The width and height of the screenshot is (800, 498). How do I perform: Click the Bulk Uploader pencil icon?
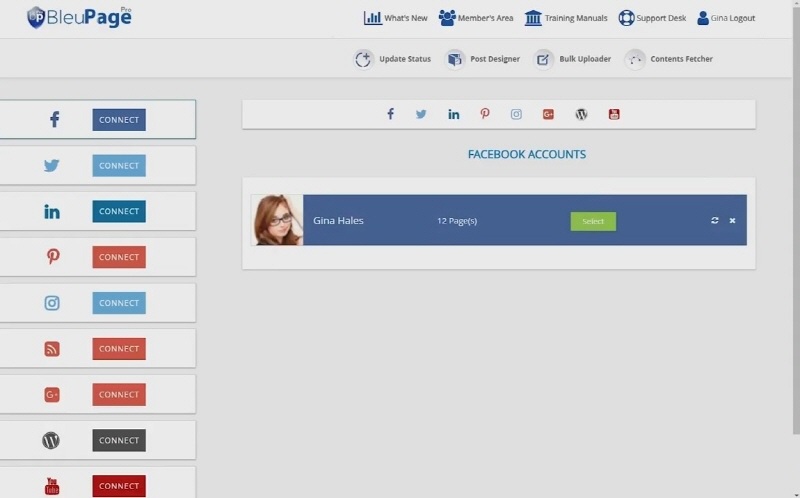[x=543, y=59]
